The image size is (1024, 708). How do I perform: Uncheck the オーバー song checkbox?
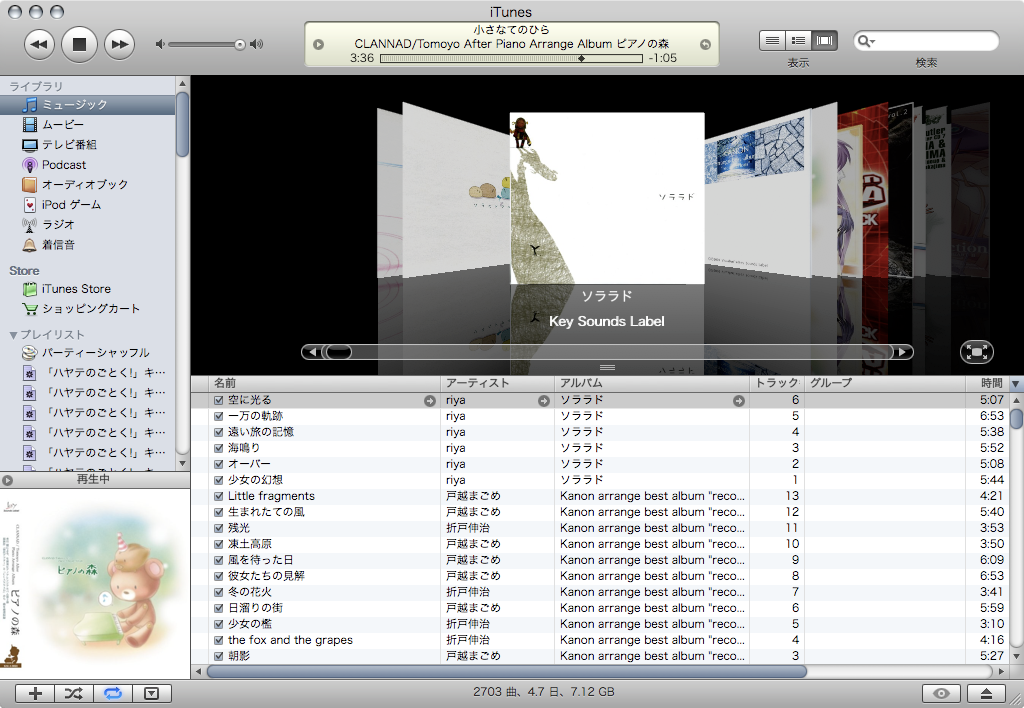[x=219, y=464]
